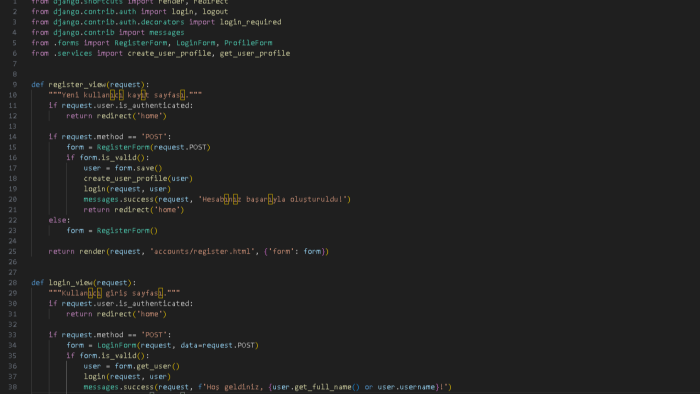Image resolution: width=700 pixels, height=394 pixels.
Task: Select the word 'logout' on line 2
Action: coord(215,12)
